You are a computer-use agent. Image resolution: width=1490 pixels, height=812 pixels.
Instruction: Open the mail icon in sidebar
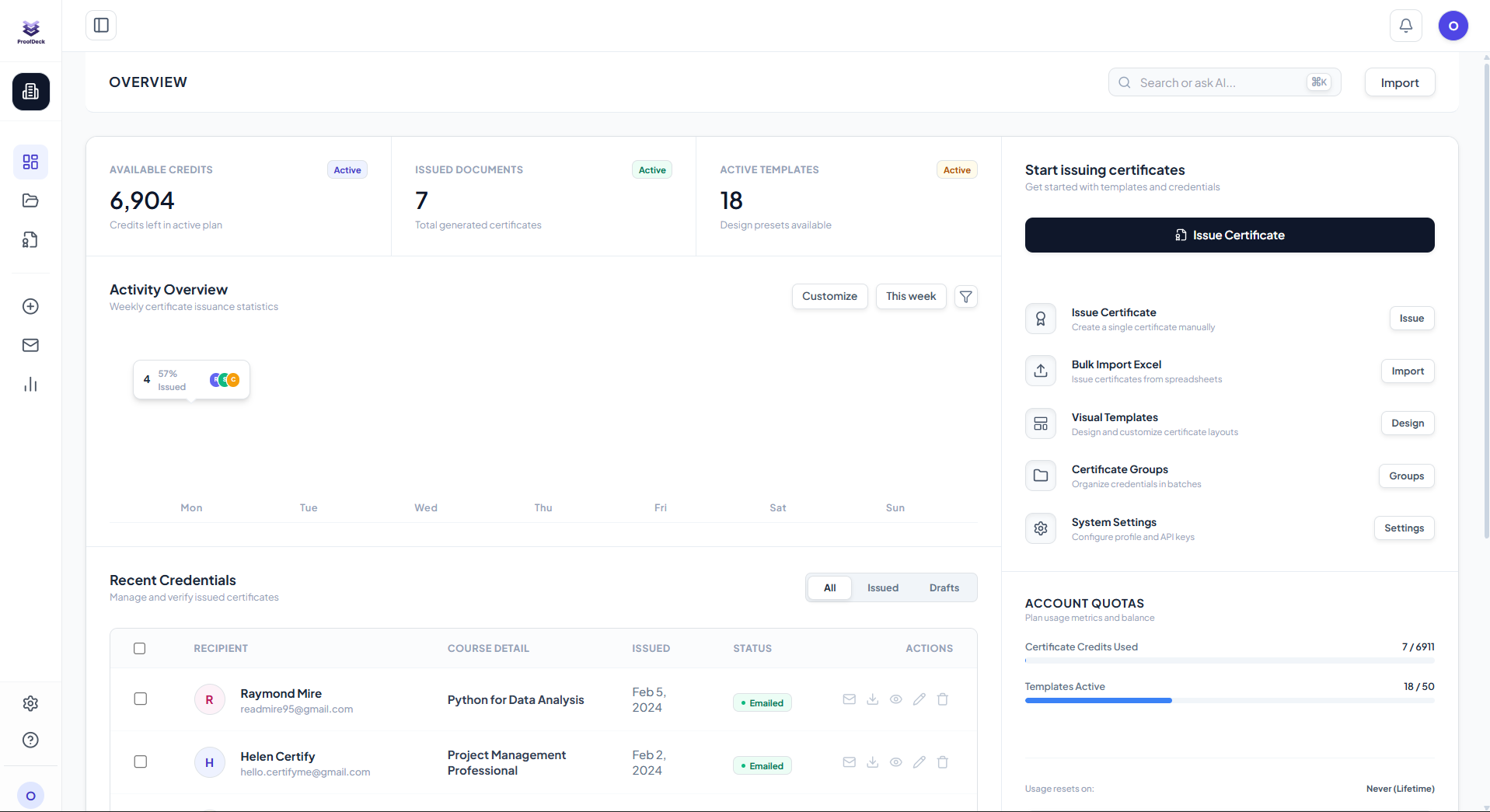click(30, 345)
